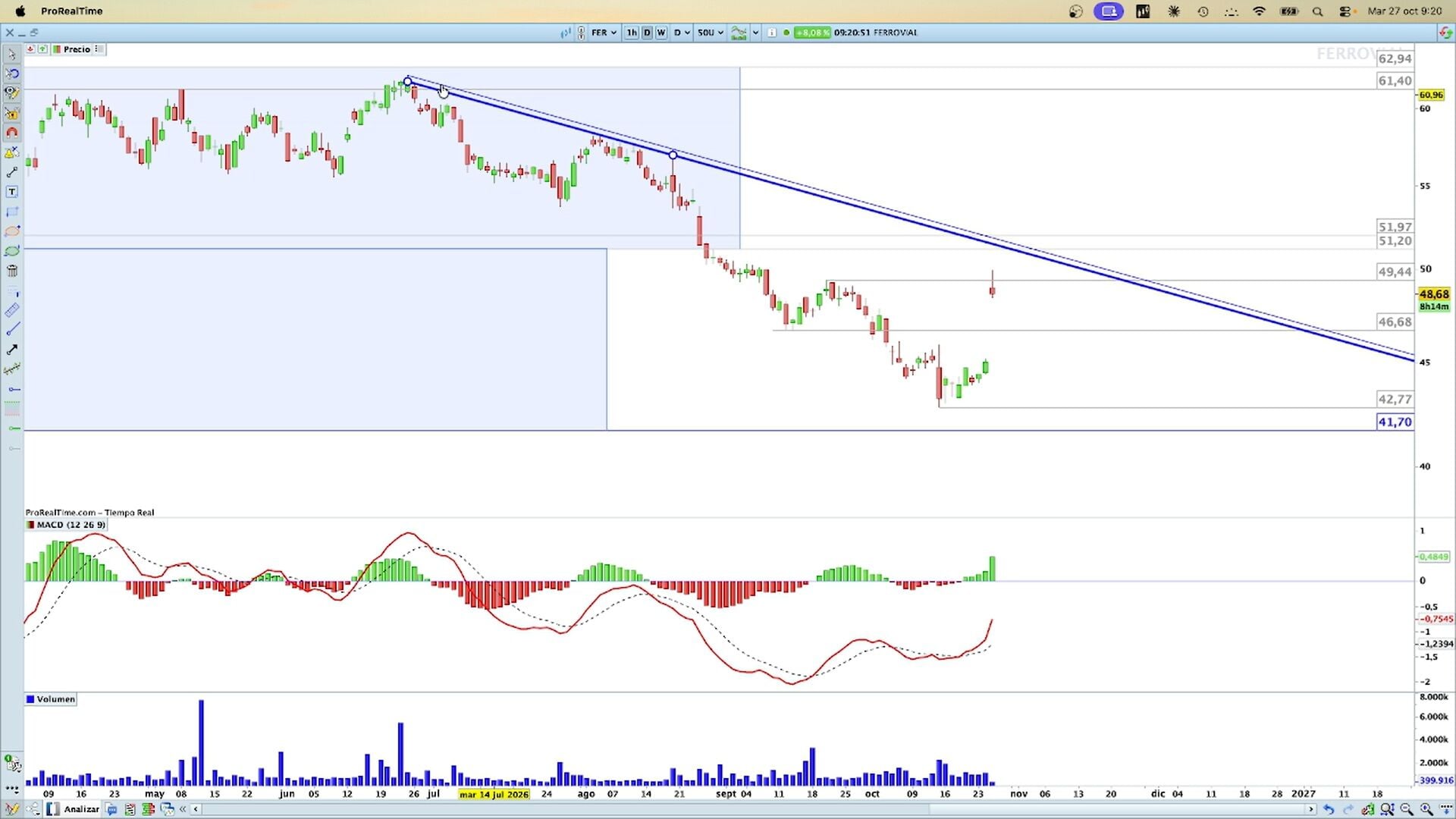The width and height of the screenshot is (1456, 819).
Task: Click the zoom-in magnifier icon
Action: pos(1426,809)
